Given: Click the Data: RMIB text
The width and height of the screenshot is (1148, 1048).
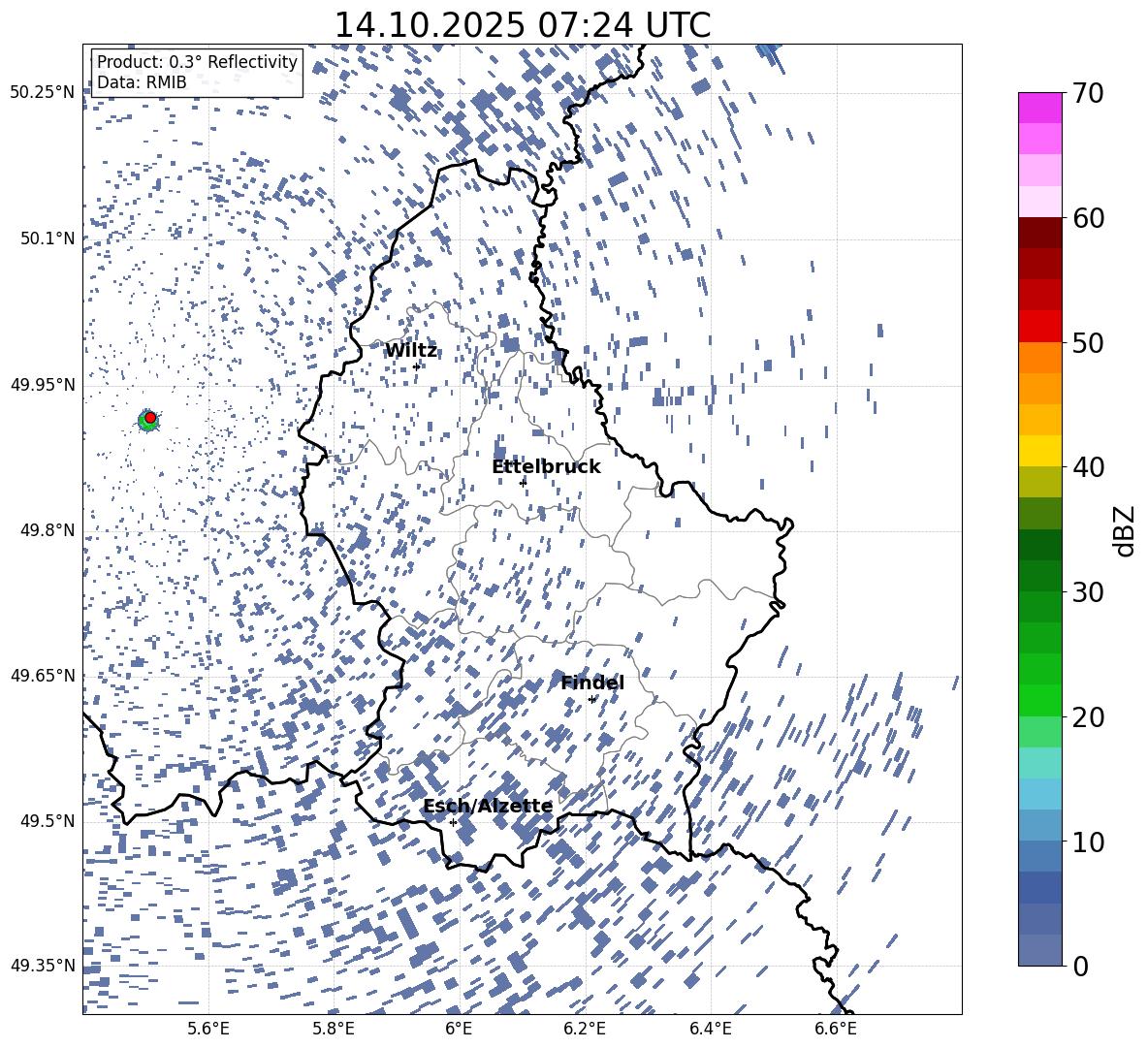Looking at the screenshot, I should point(142,82).
